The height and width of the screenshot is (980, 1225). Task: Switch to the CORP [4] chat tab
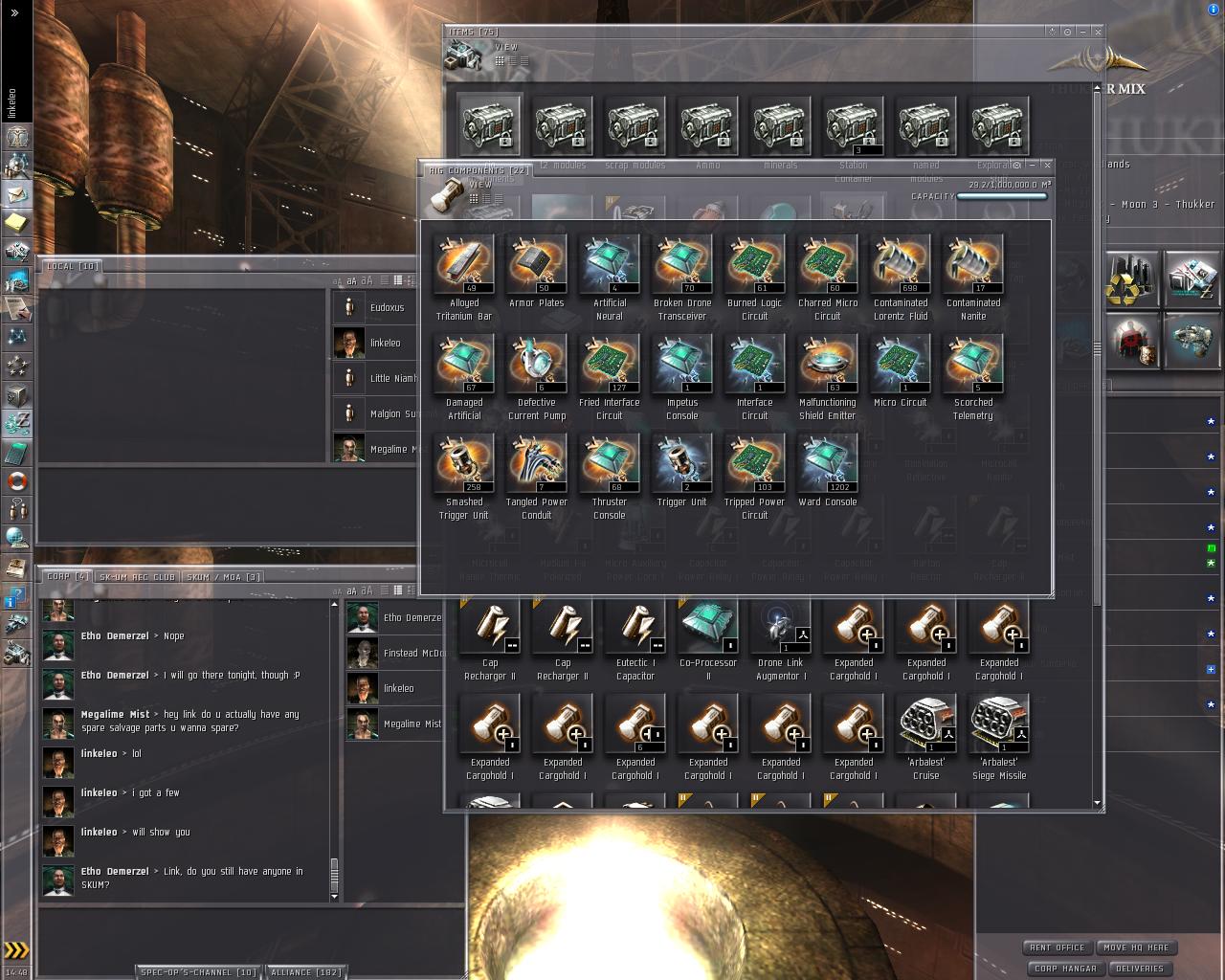(67, 577)
